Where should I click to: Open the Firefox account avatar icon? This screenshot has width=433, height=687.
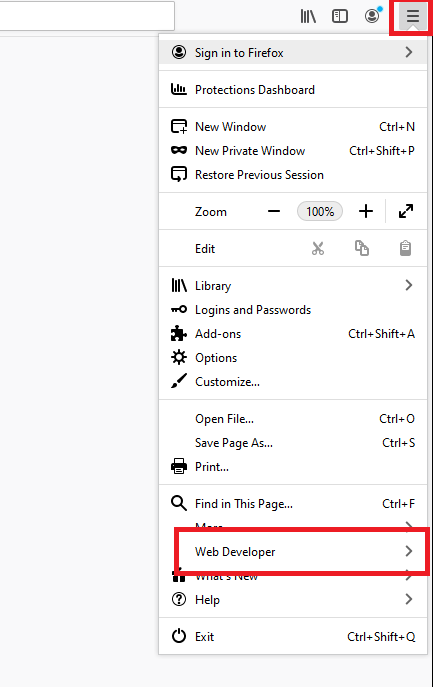(x=372, y=16)
